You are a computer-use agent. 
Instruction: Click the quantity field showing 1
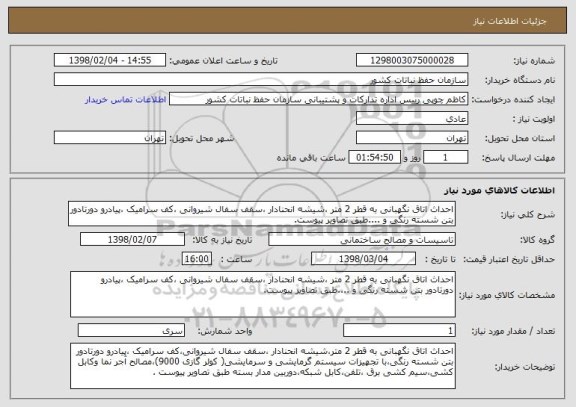point(399,331)
